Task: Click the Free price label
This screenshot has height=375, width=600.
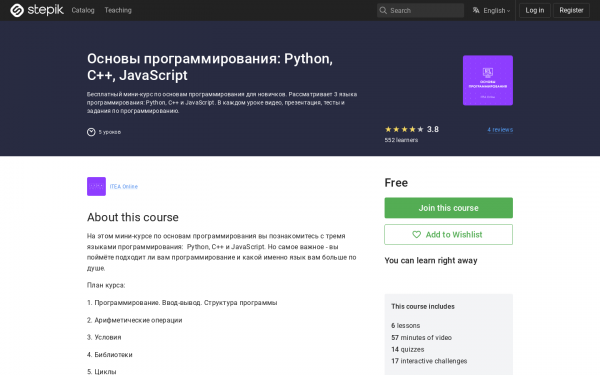Action: pos(396,183)
